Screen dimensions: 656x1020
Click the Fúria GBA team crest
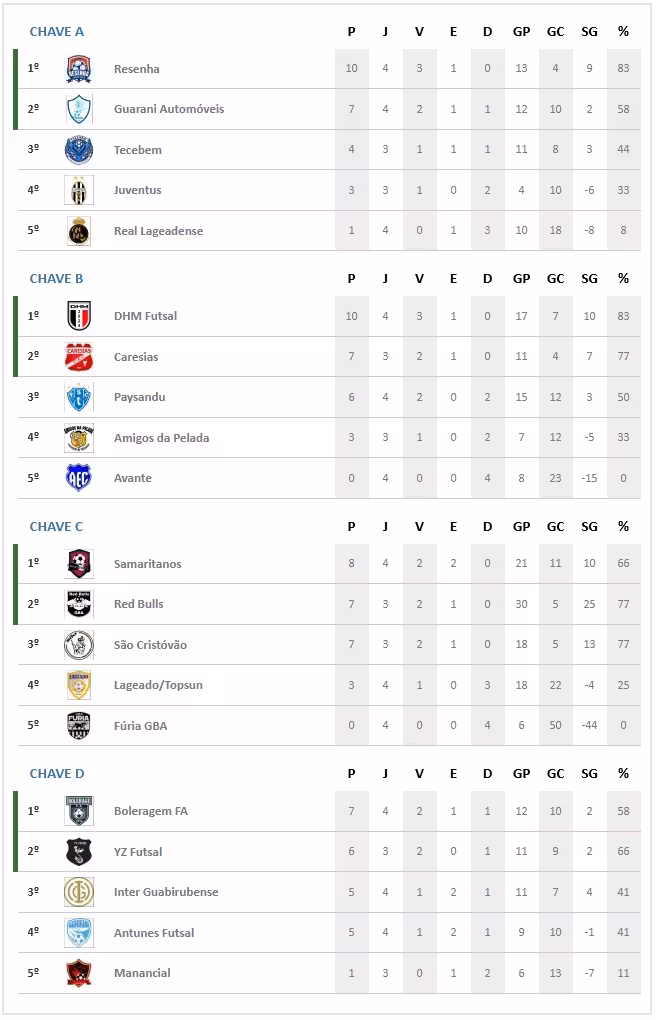click(79, 726)
